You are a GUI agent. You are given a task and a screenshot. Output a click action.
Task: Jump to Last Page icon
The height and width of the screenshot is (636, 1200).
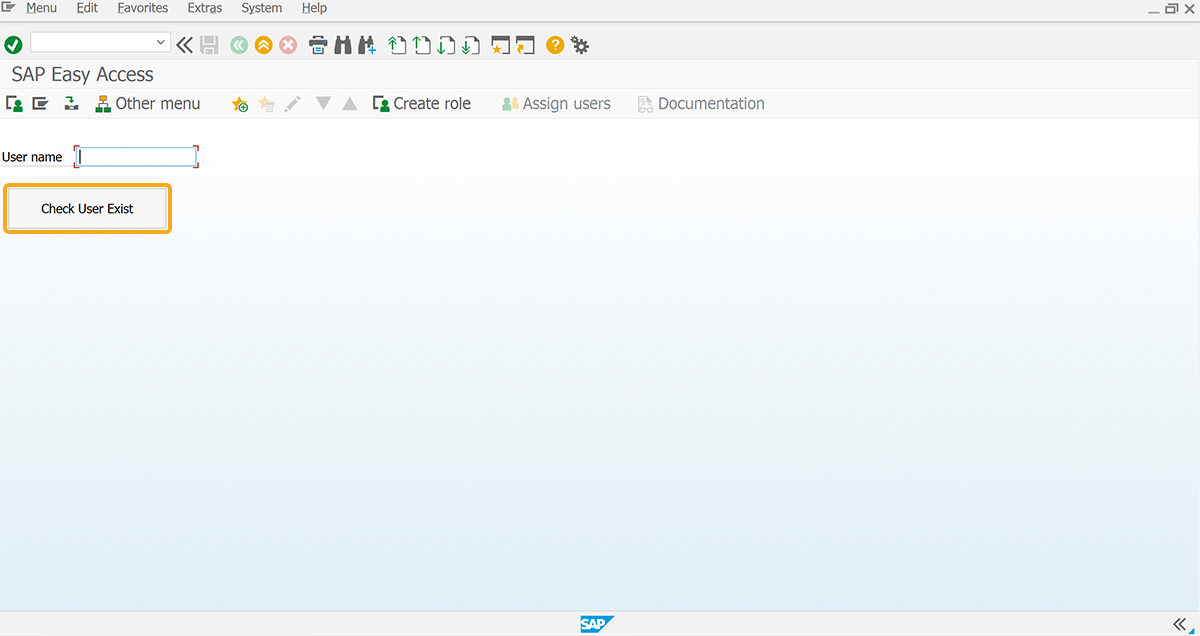point(470,45)
